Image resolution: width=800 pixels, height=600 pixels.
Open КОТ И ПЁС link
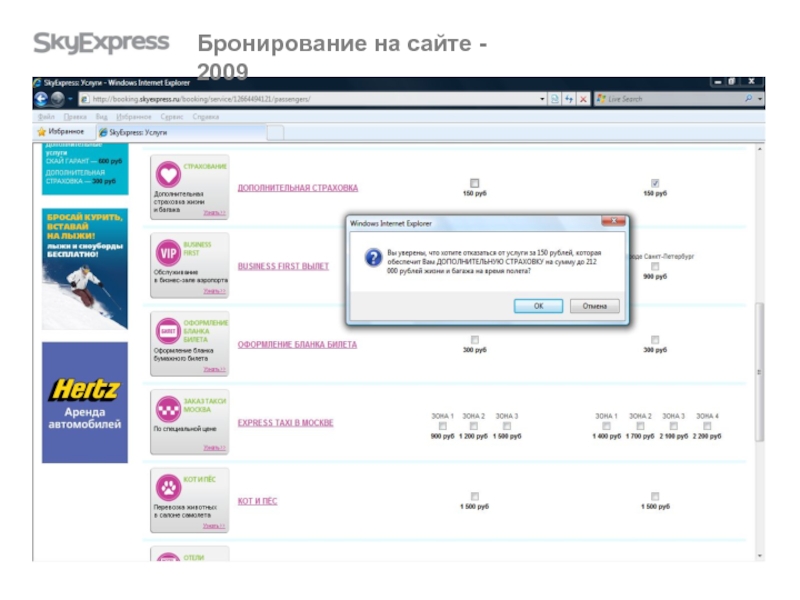tap(257, 501)
